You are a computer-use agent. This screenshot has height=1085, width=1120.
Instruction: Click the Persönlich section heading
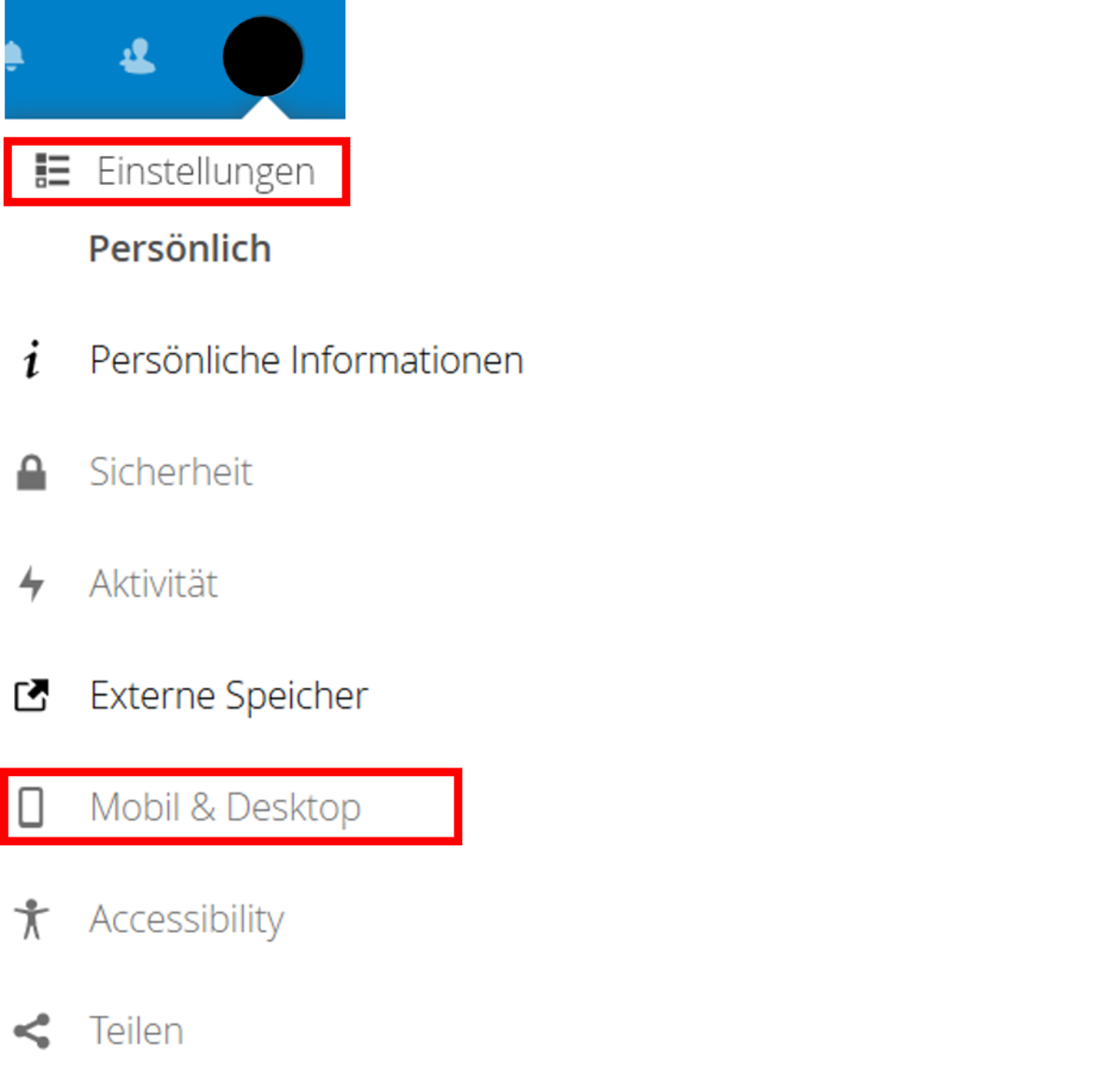[180, 249]
